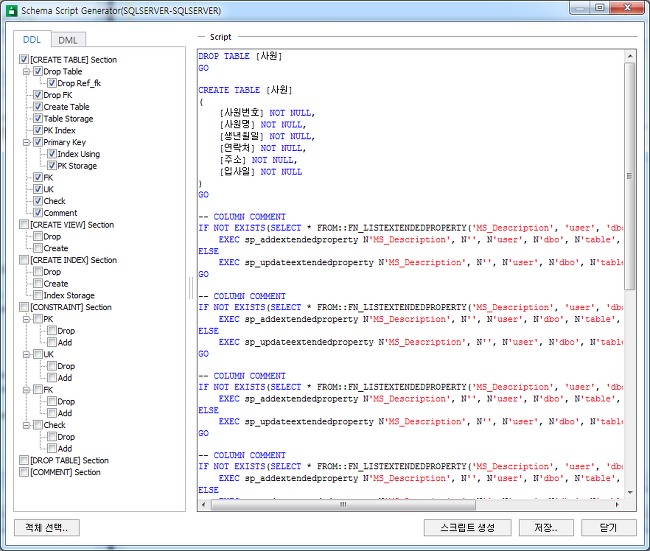Click the scroll down arrow in Script
Viewport: 650px width, 551px height.
coord(630,493)
